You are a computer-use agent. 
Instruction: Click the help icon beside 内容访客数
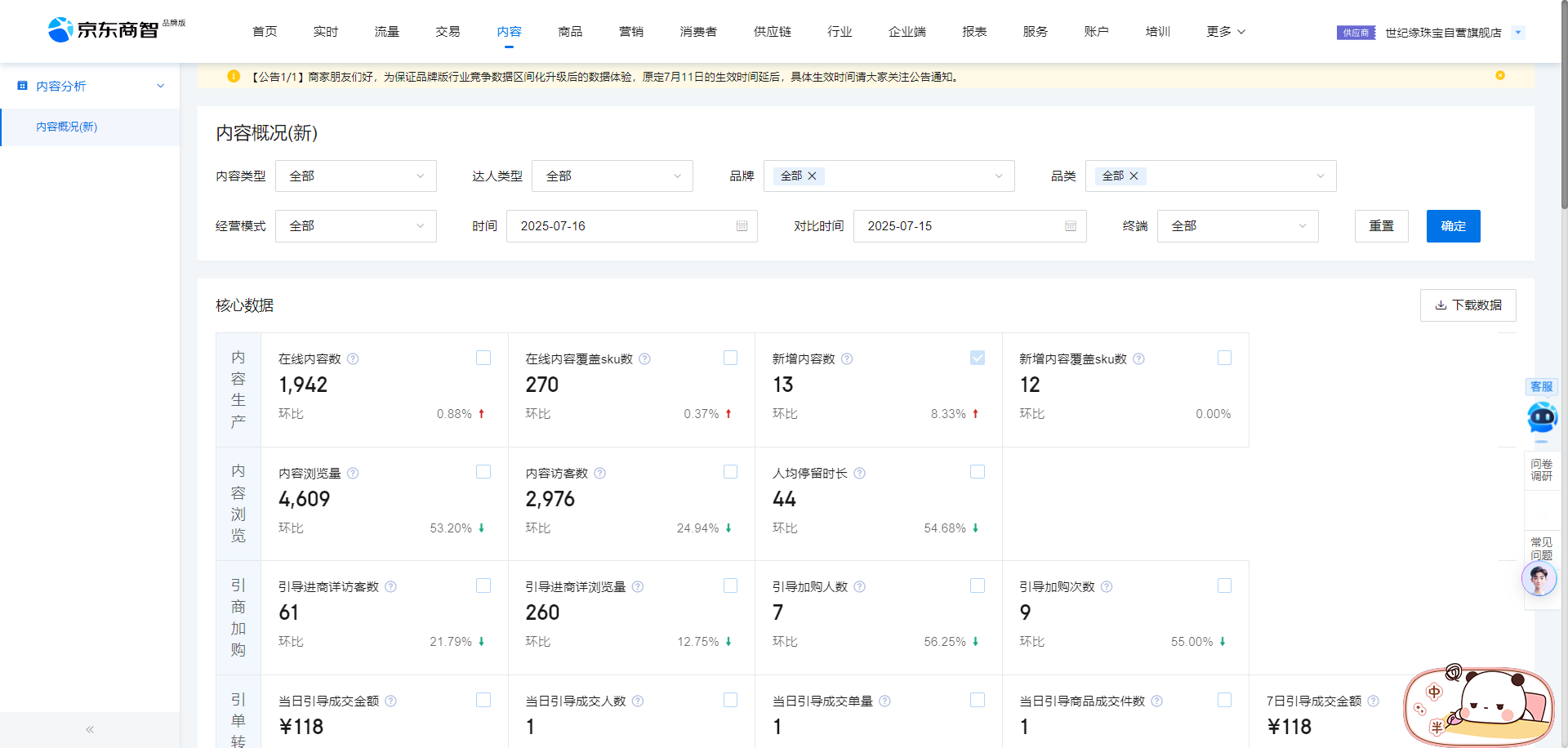point(599,474)
